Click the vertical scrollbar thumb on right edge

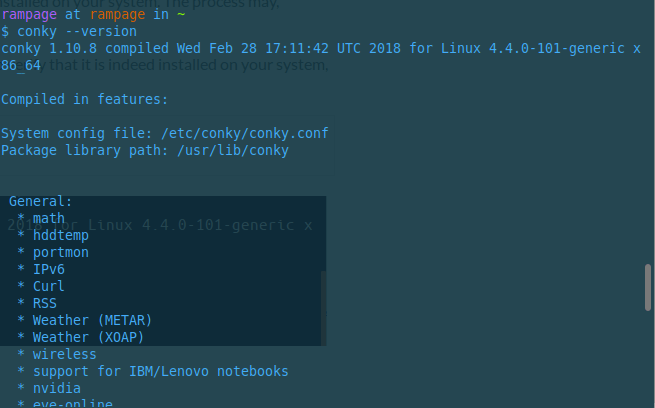point(648,288)
